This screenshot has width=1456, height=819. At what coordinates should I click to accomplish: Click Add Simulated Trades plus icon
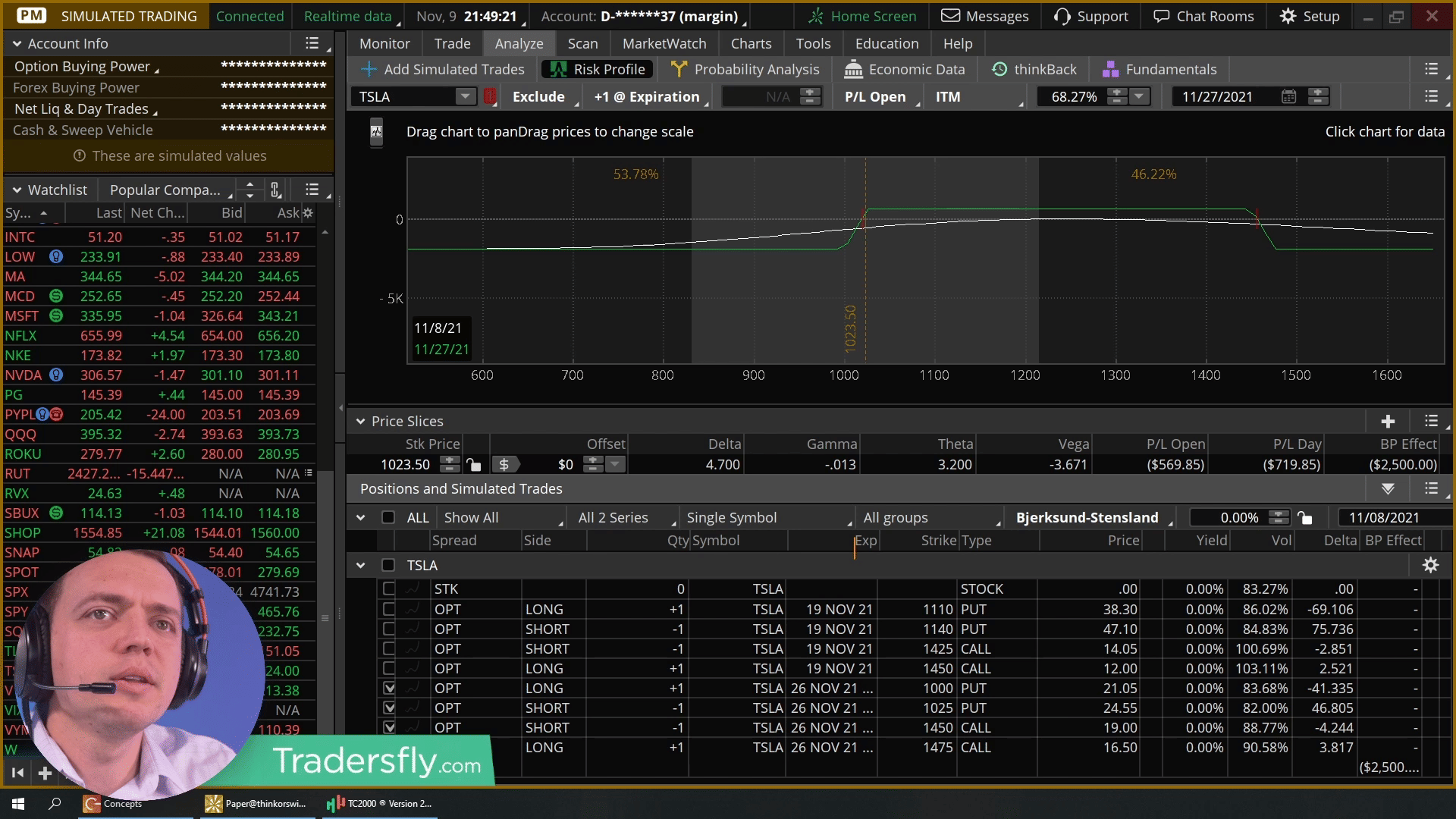369,69
